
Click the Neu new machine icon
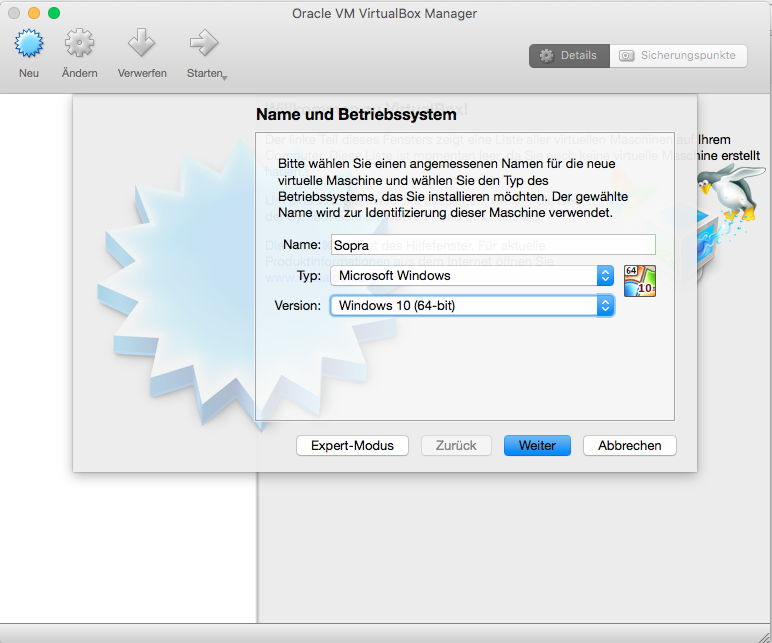30,44
